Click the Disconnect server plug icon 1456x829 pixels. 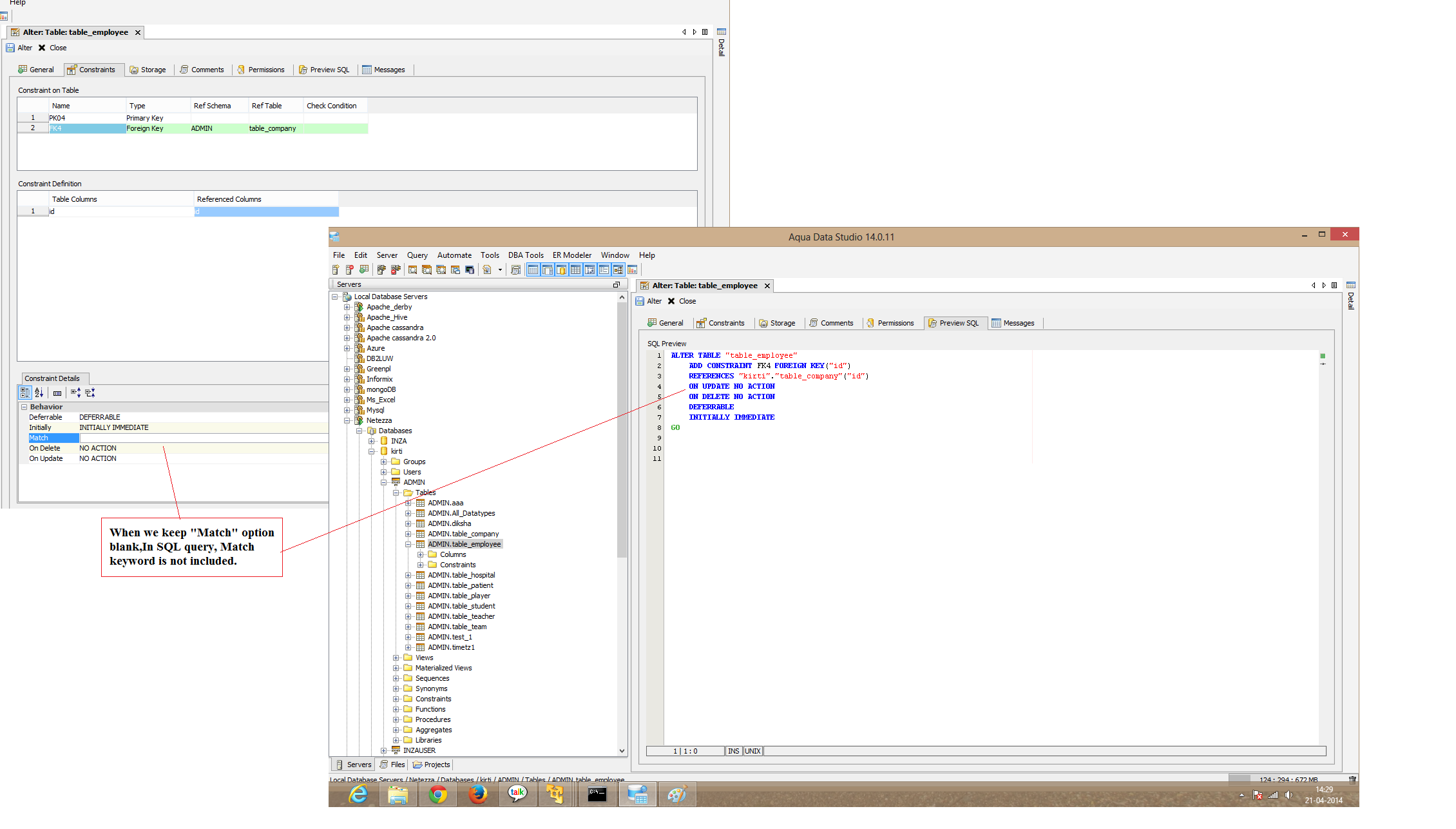(396, 270)
